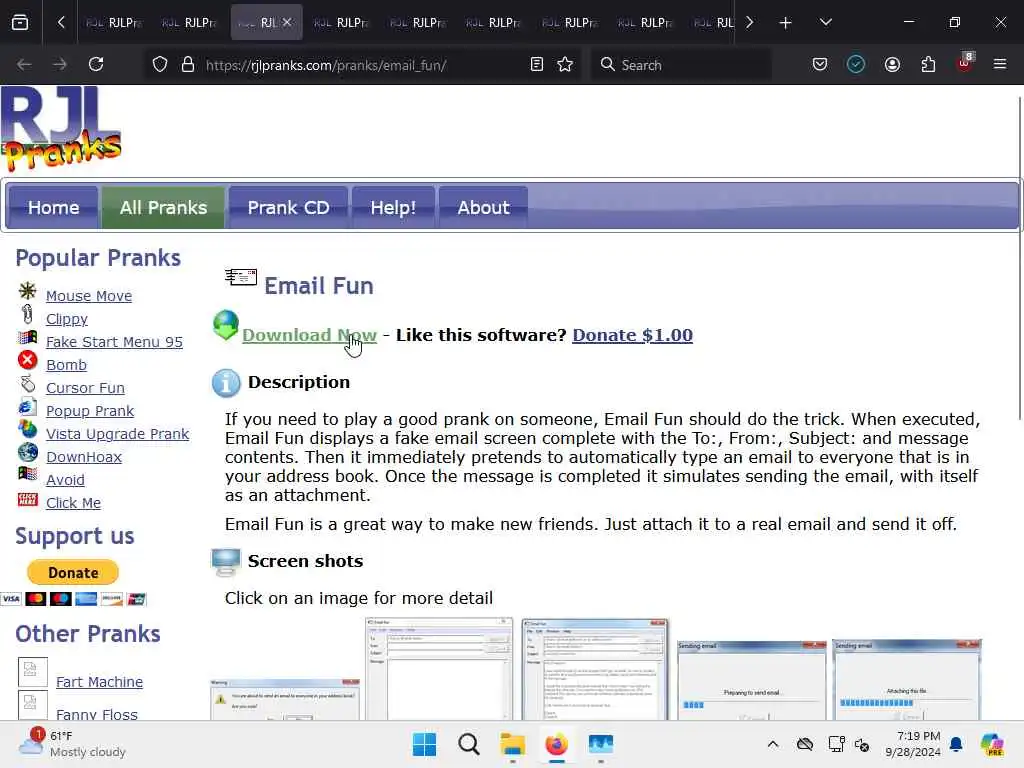
Task: Close the active RJL tab
Action: 287,22
